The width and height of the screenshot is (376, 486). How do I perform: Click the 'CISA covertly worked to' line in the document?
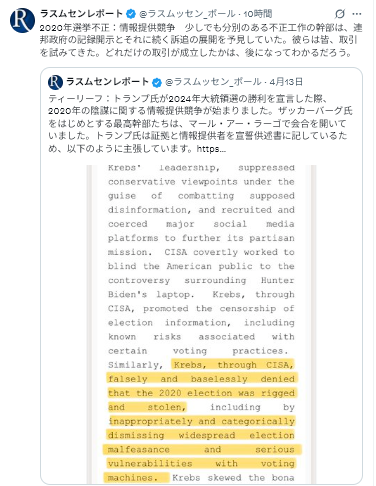(229, 252)
